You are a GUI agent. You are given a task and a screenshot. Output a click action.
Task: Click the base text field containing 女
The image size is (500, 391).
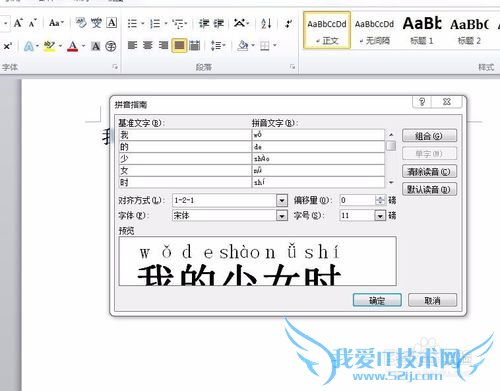pos(185,171)
